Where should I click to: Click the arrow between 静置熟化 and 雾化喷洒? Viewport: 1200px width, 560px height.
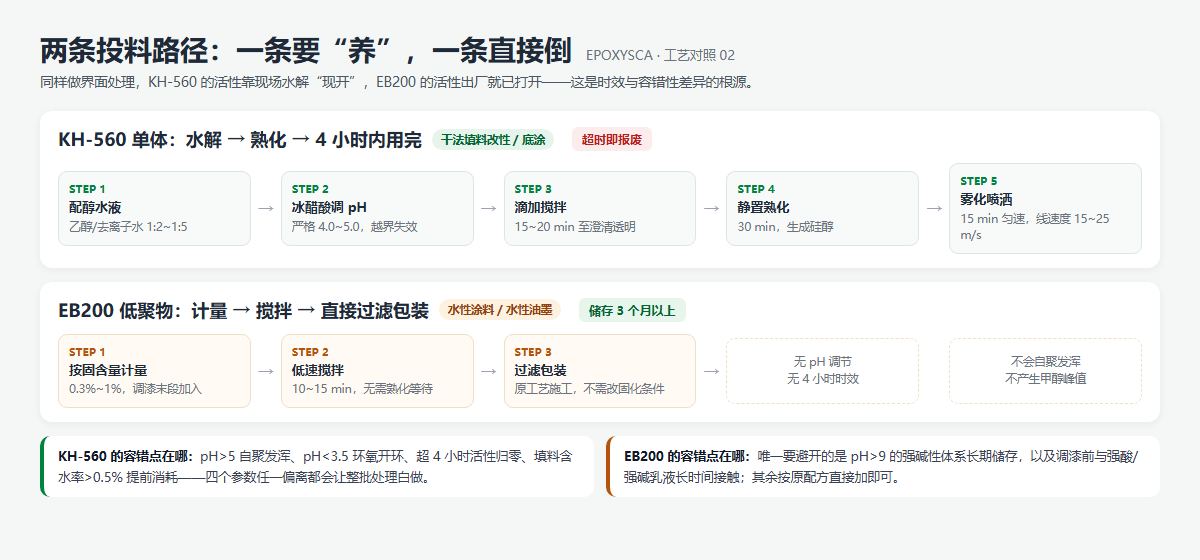pyautogui.click(x=934, y=208)
